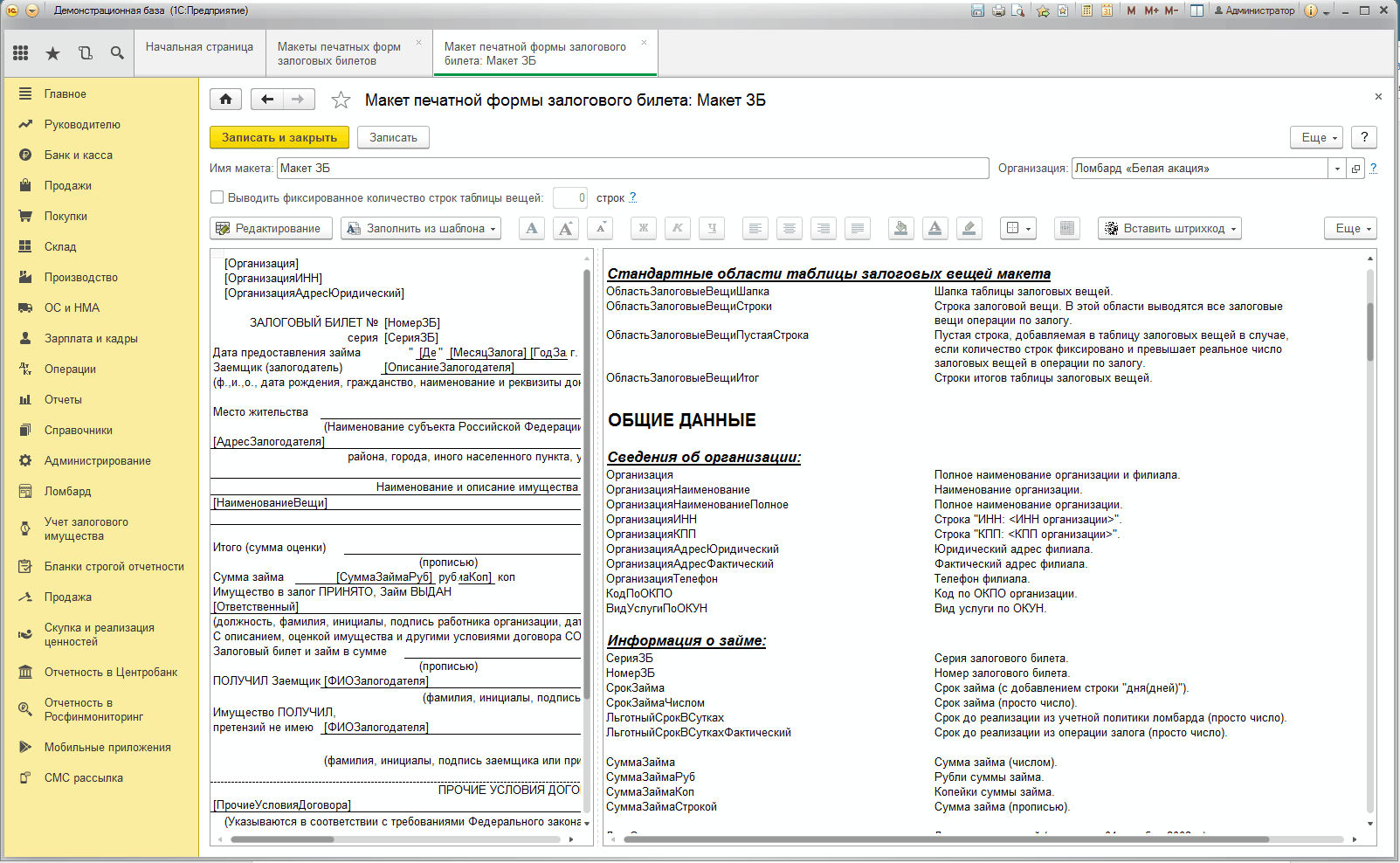Image resolution: width=1400 pixels, height=863 pixels.
Task: Click the home button in form header
Action: pyautogui.click(x=225, y=100)
